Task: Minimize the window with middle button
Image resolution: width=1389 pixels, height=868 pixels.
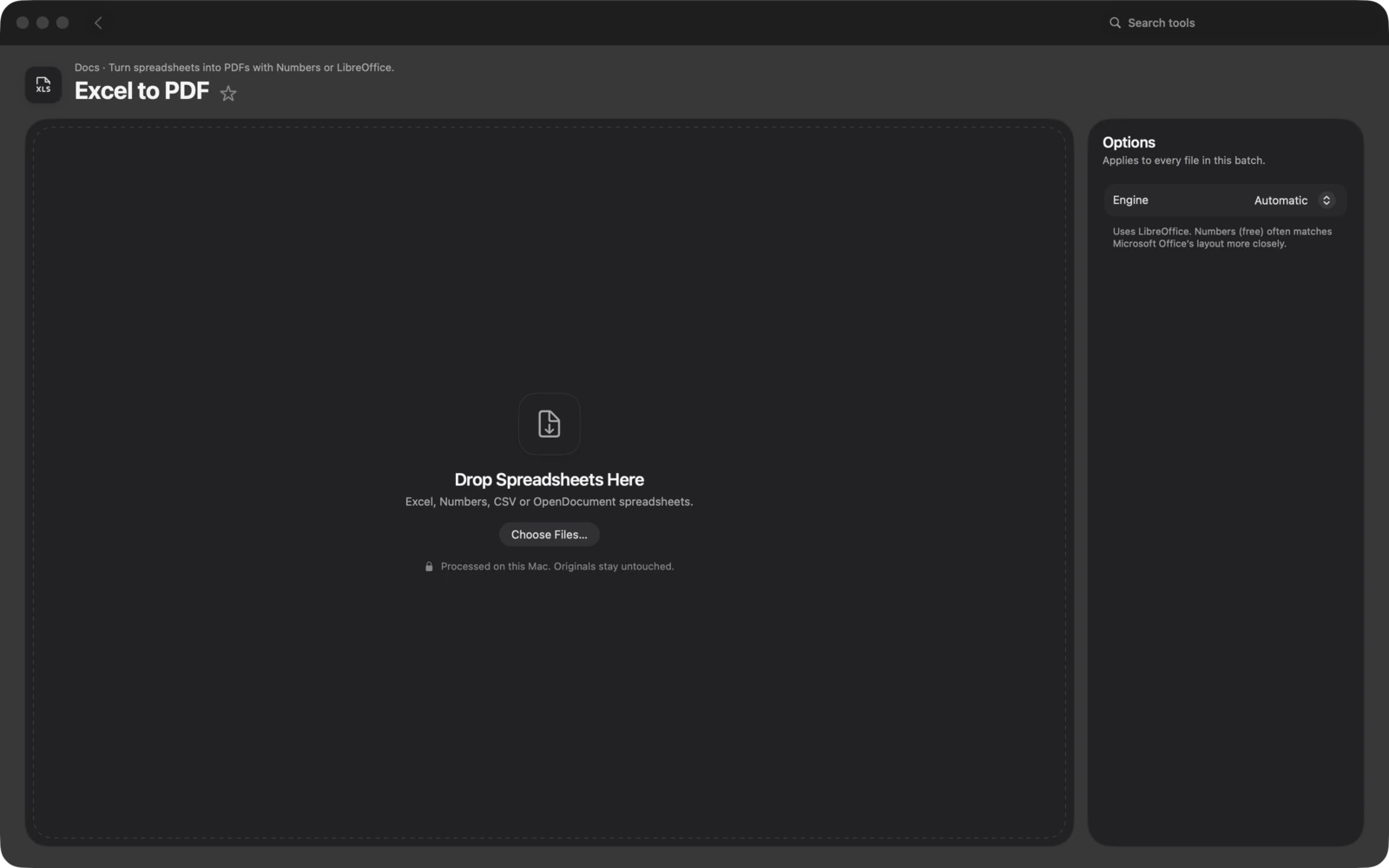Action: [43, 23]
